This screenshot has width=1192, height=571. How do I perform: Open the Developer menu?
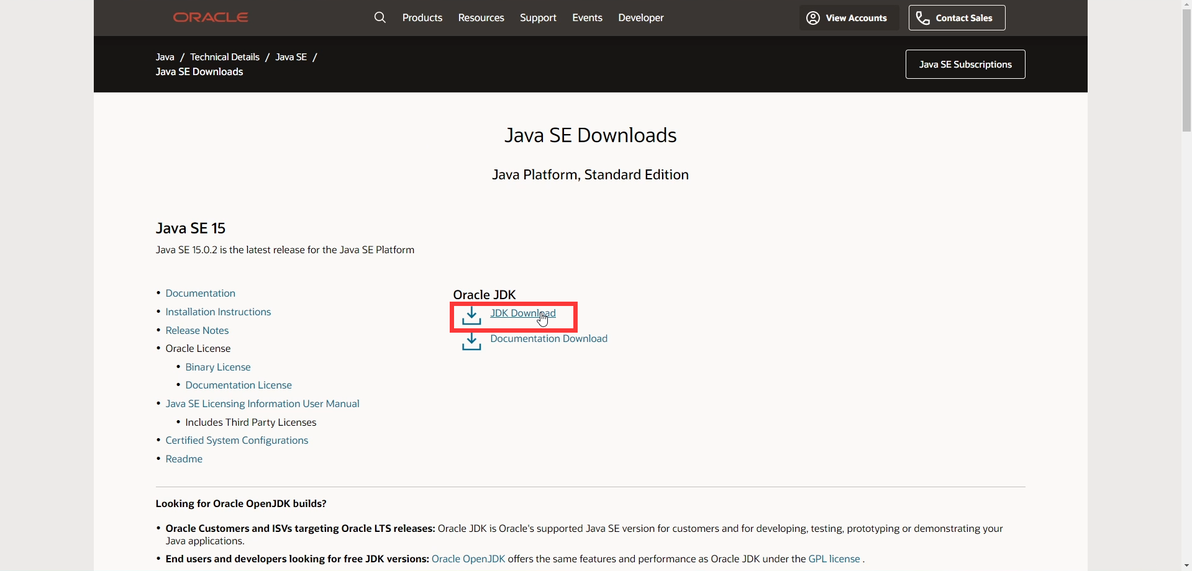641,18
